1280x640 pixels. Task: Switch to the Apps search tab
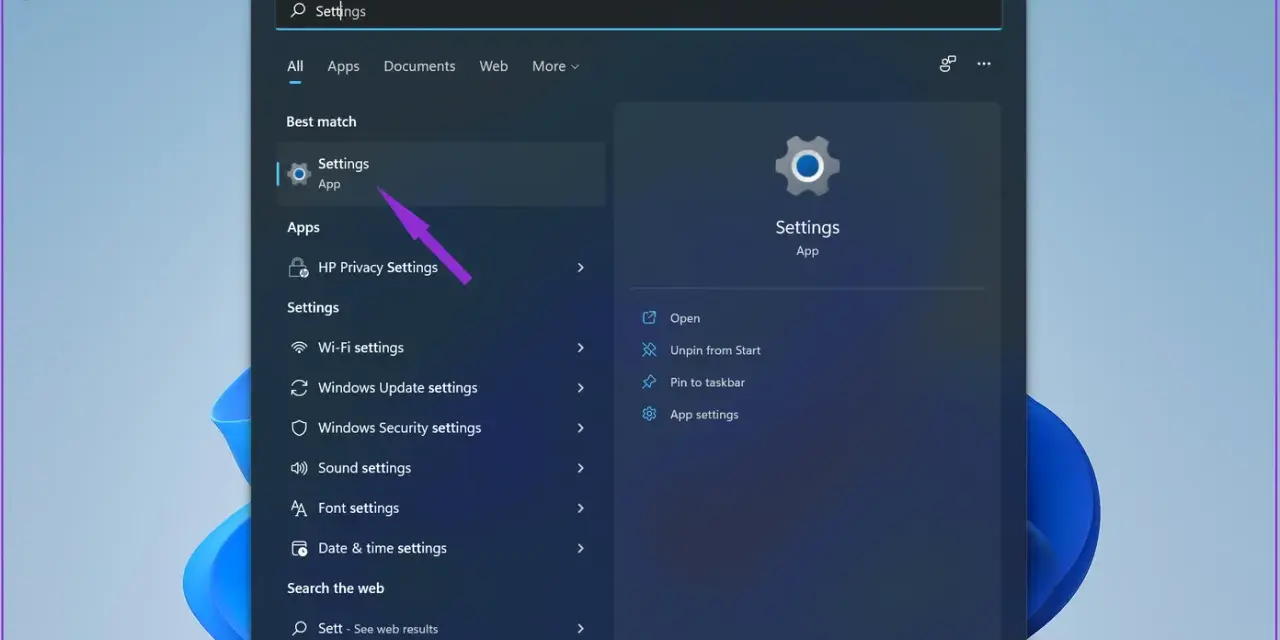coord(343,66)
